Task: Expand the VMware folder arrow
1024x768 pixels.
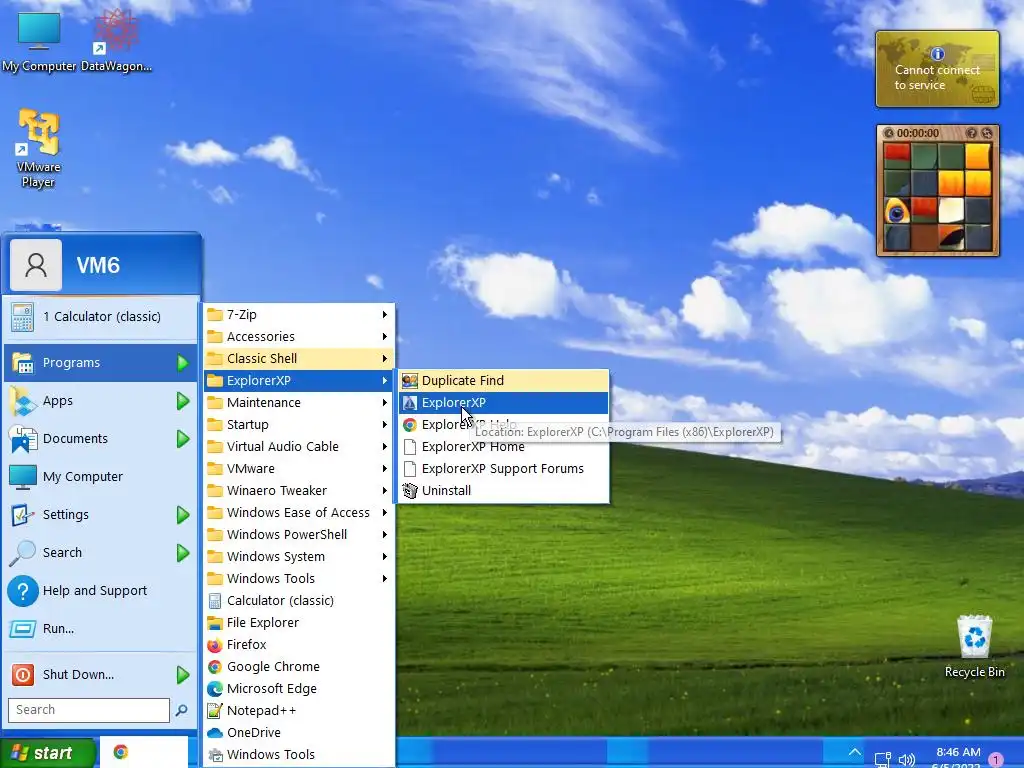Action: click(385, 468)
